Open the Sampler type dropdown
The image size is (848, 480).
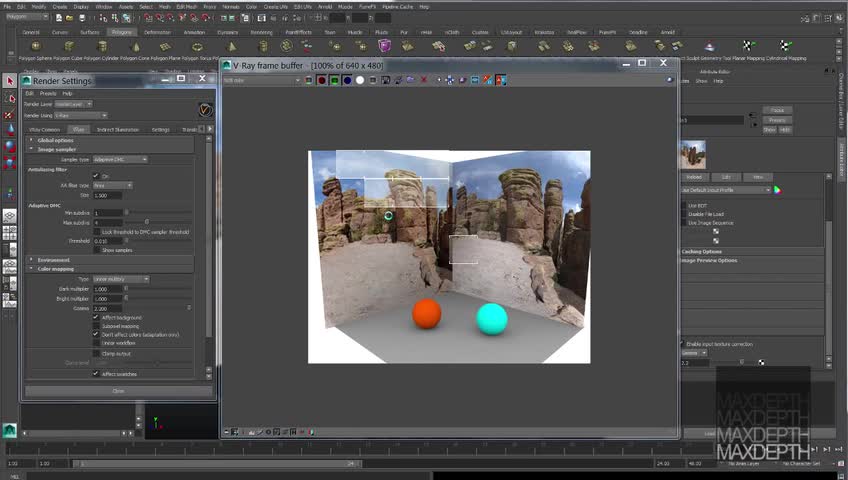pyautogui.click(x=120, y=159)
